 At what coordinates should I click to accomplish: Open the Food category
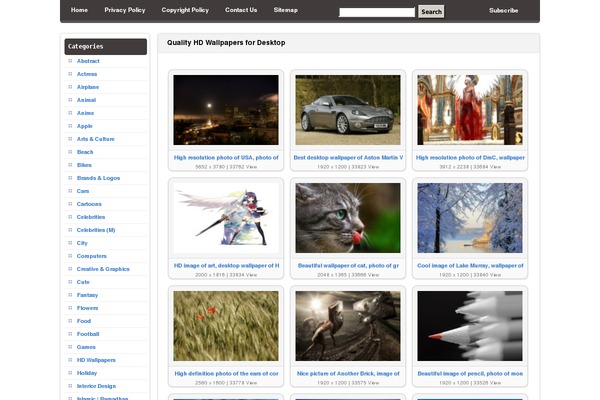pyautogui.click(x=84, y=321)
